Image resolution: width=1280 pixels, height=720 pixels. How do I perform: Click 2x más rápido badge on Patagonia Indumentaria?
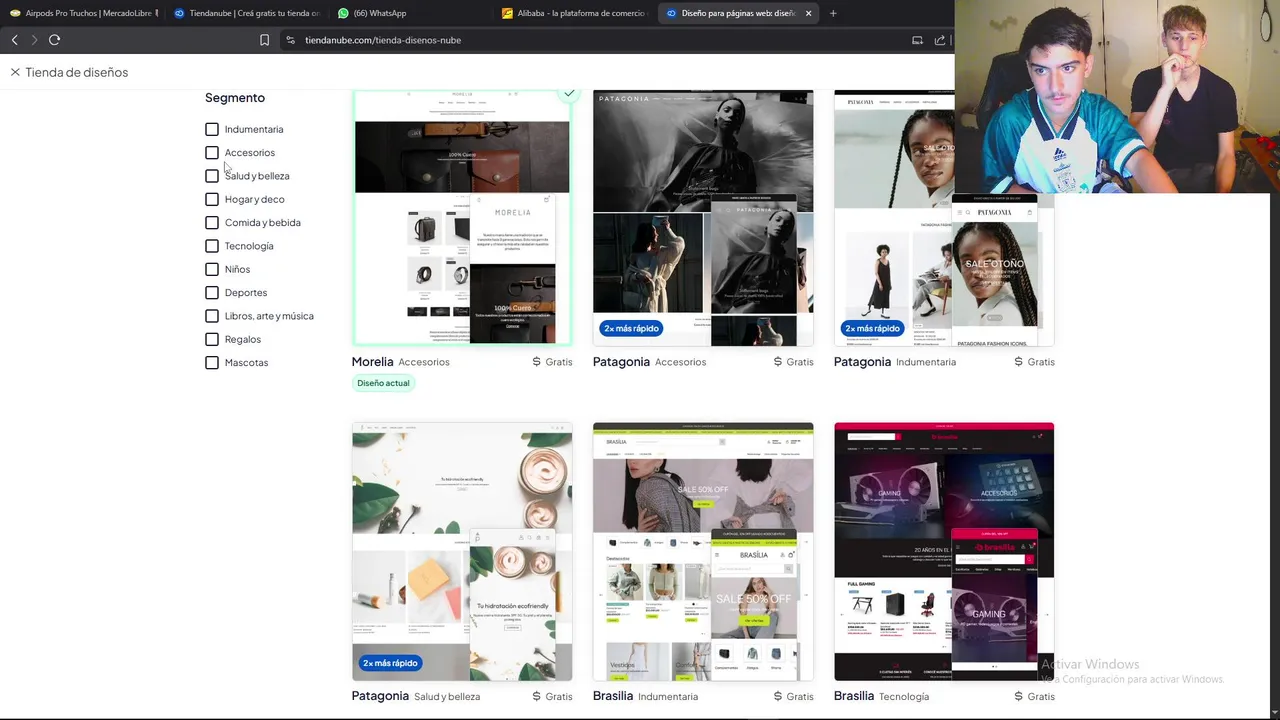click(872, 328)
